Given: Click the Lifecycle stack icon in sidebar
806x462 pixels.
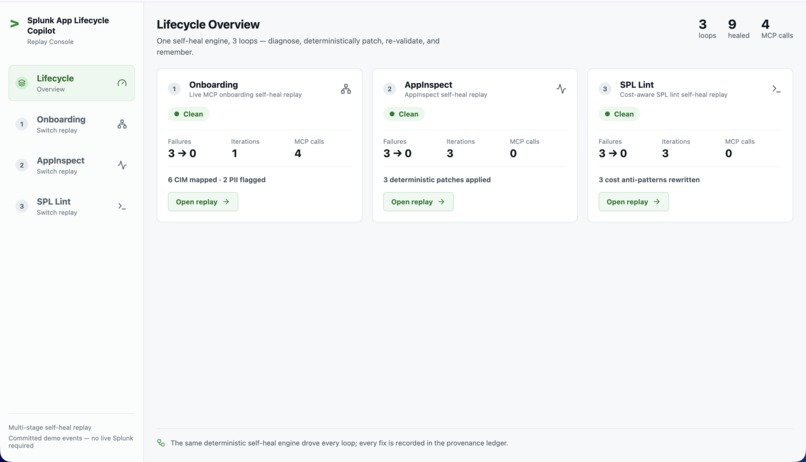Looking at the screenshot, I should pos(22,83).
